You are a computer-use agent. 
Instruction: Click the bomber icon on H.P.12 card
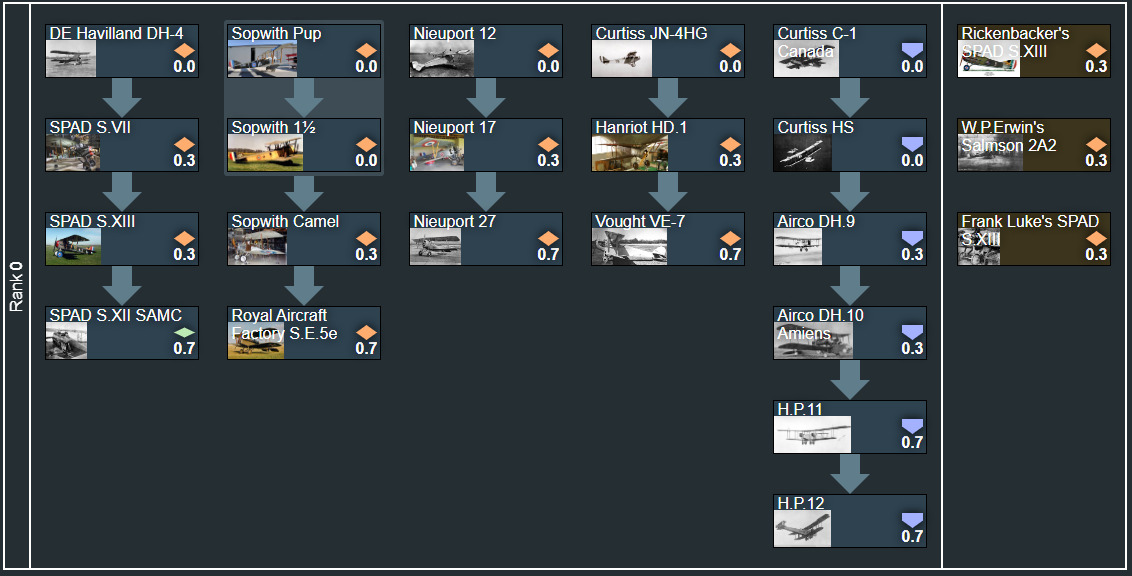[x=912, y=520]
